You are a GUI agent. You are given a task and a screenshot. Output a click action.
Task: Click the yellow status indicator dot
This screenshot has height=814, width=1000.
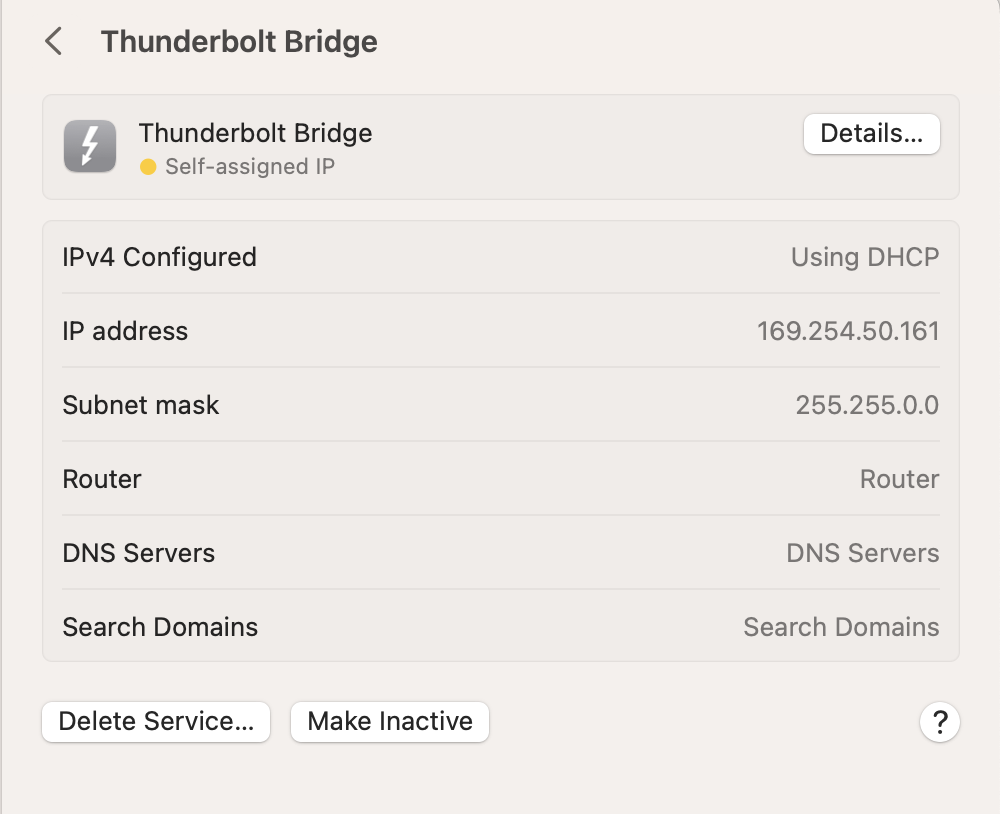pyautogui.click(x=148, y=167)
